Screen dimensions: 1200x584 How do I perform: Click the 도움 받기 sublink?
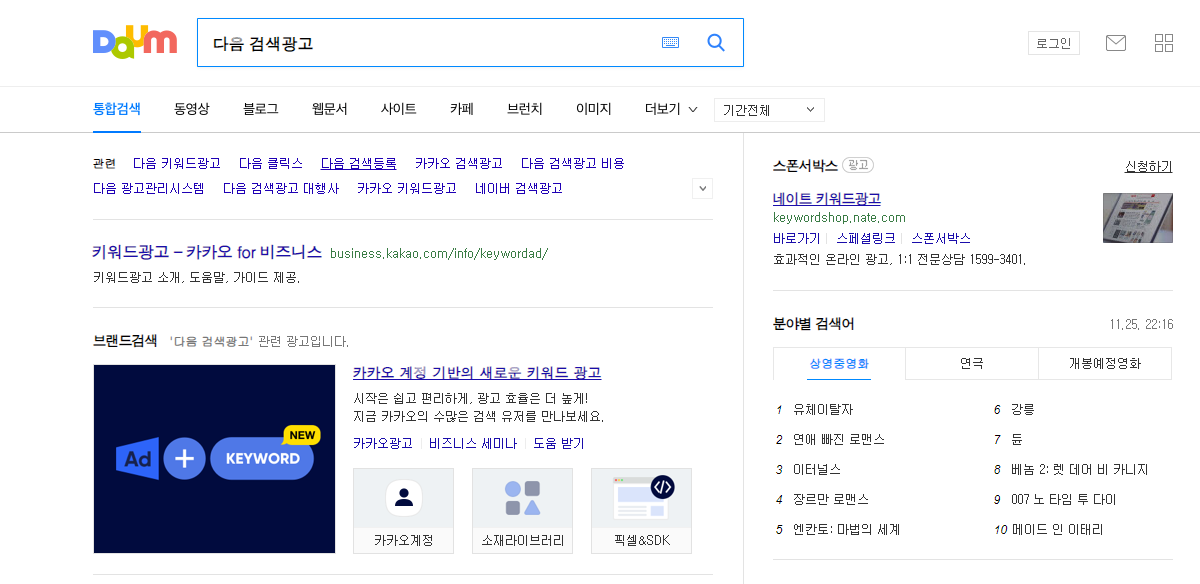click(x=559, y=443)
